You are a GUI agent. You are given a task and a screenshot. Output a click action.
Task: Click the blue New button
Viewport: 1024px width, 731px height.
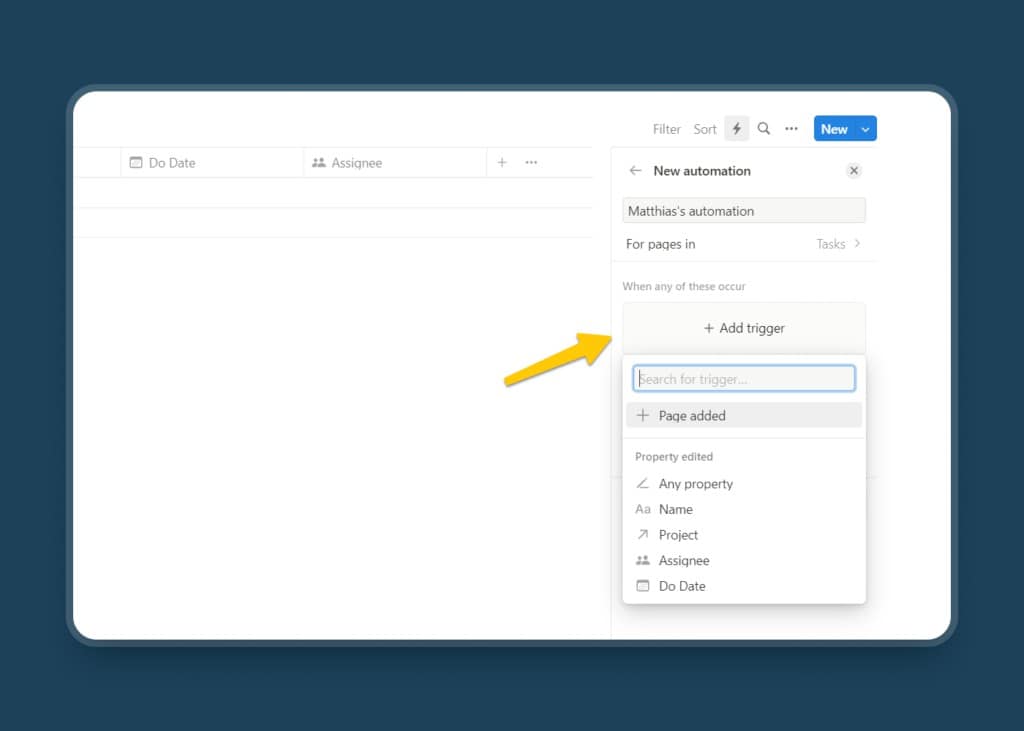tap(833, 129)
